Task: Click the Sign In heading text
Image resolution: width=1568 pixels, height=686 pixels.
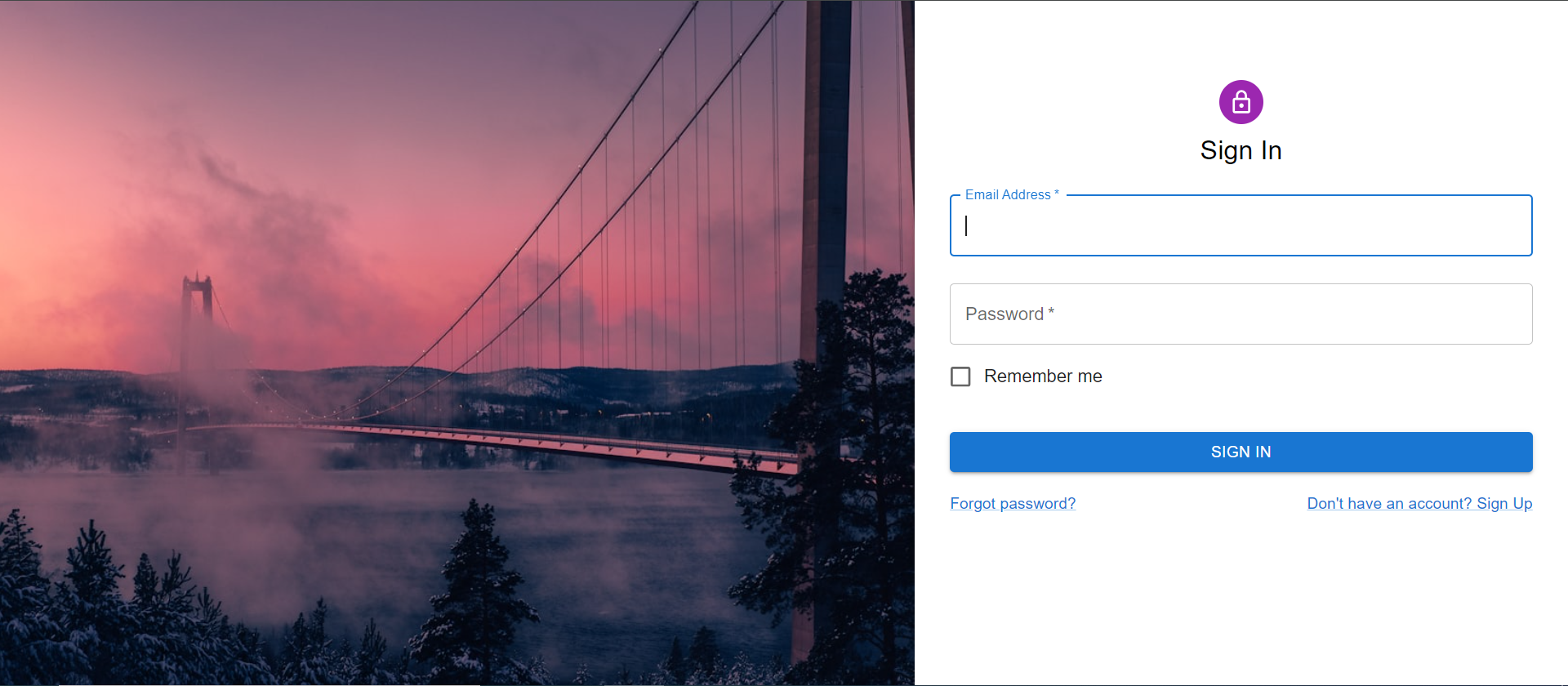Action: point(1241,150)
